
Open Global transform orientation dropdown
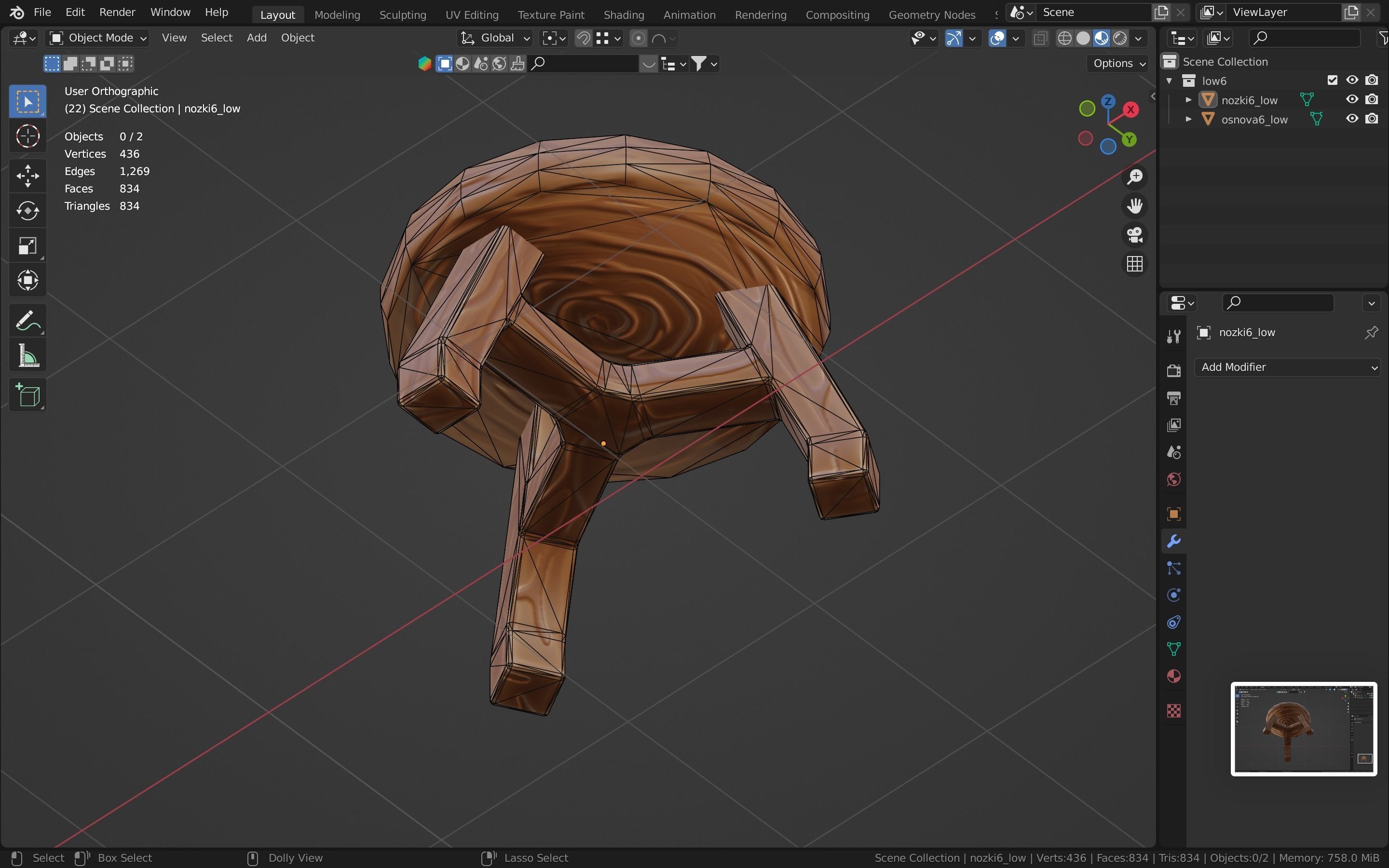495,38
